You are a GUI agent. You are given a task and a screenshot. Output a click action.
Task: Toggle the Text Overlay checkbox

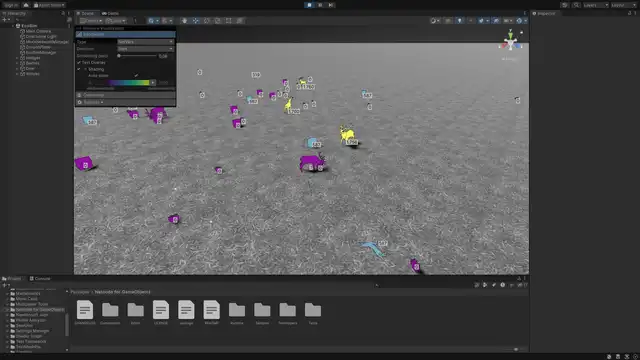pyautogui.click(x=79, y=62)
